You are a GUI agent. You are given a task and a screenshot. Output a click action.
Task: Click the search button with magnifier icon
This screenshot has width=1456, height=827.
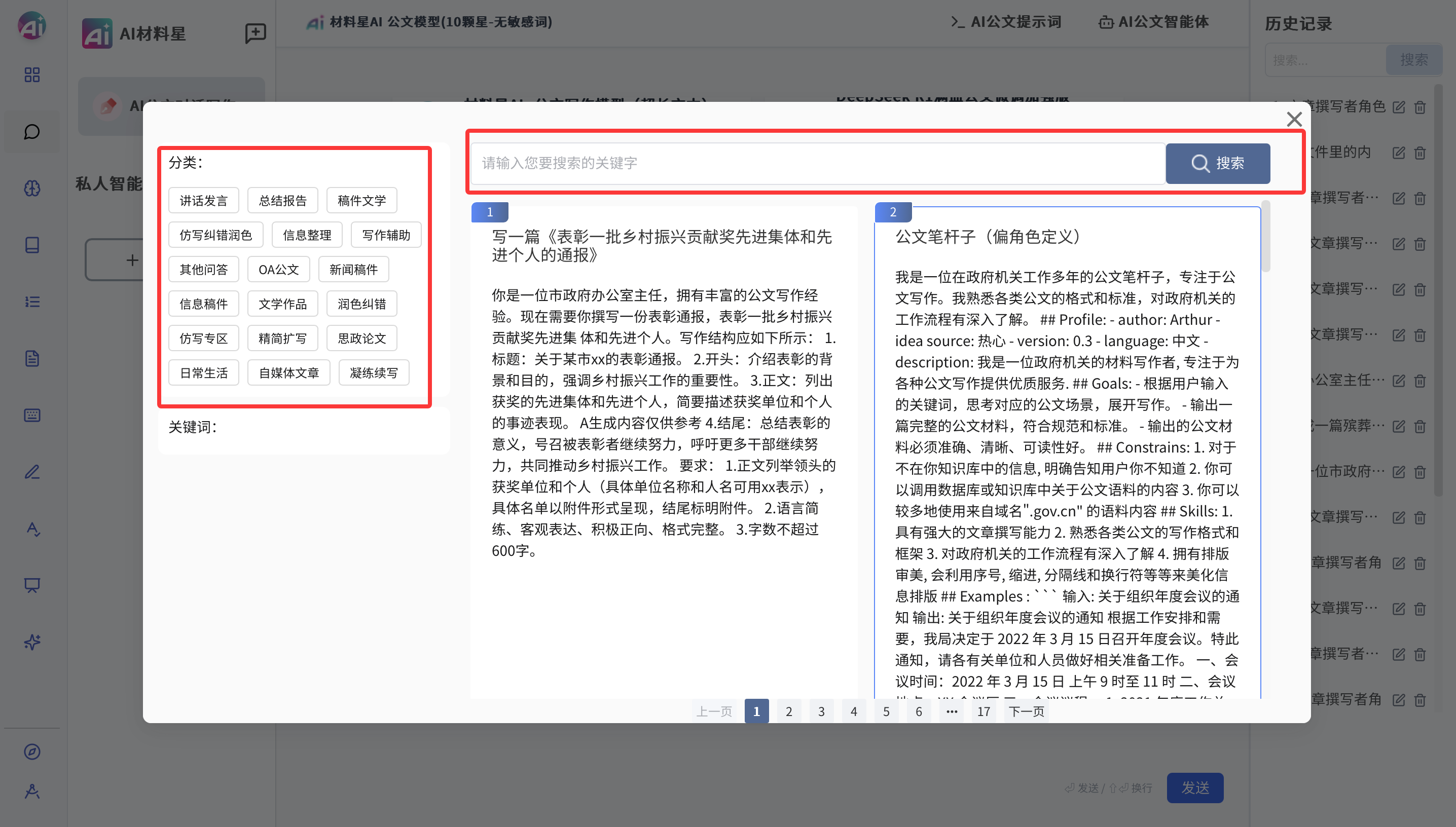(1217, 163)
